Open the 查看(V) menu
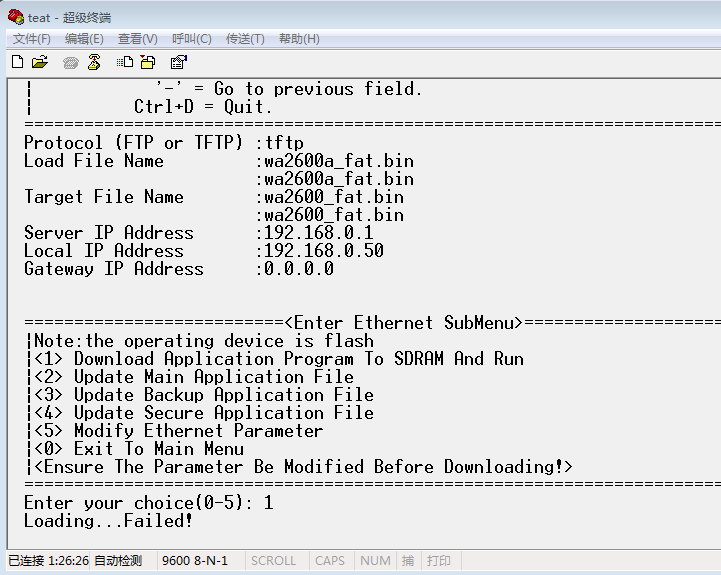Image resolution: width=721 pixels, height=575 pixels. point(137,39)
